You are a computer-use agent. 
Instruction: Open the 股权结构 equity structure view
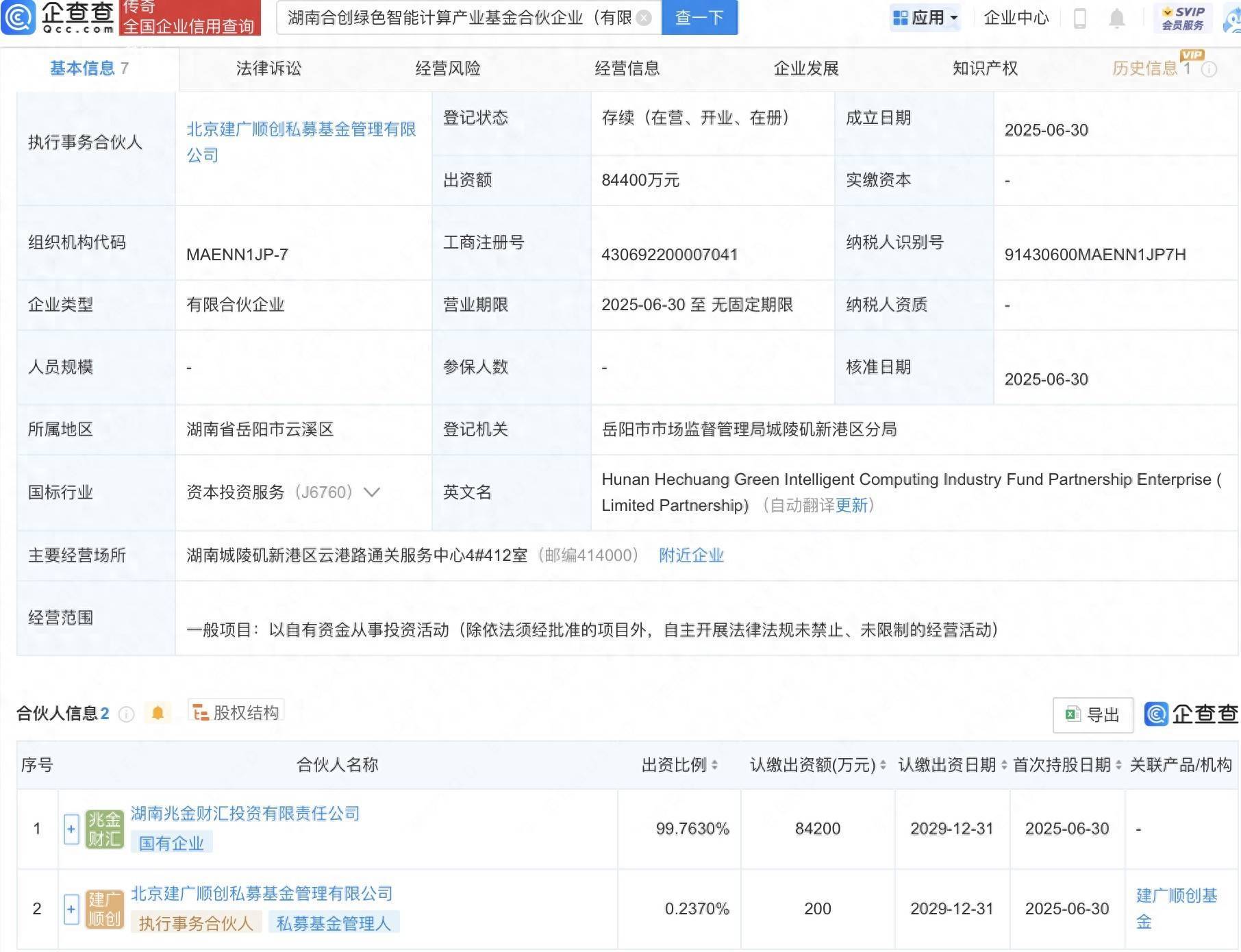[236, 712]
